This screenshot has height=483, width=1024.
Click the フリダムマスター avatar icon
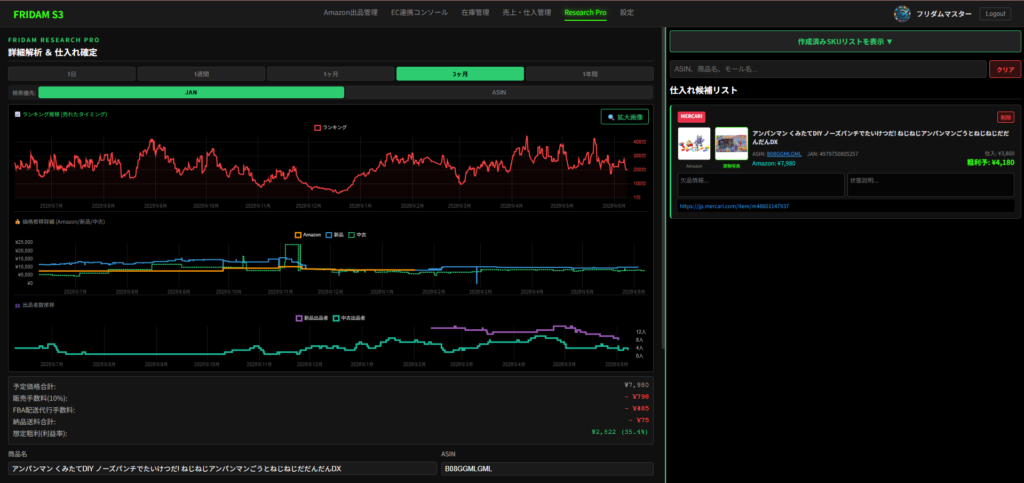point(902,14)
